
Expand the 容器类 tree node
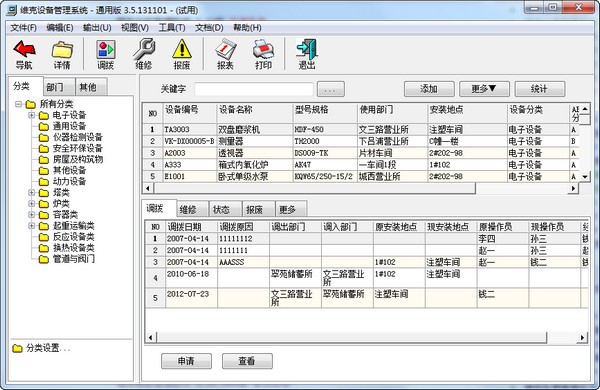coord(32,215)
